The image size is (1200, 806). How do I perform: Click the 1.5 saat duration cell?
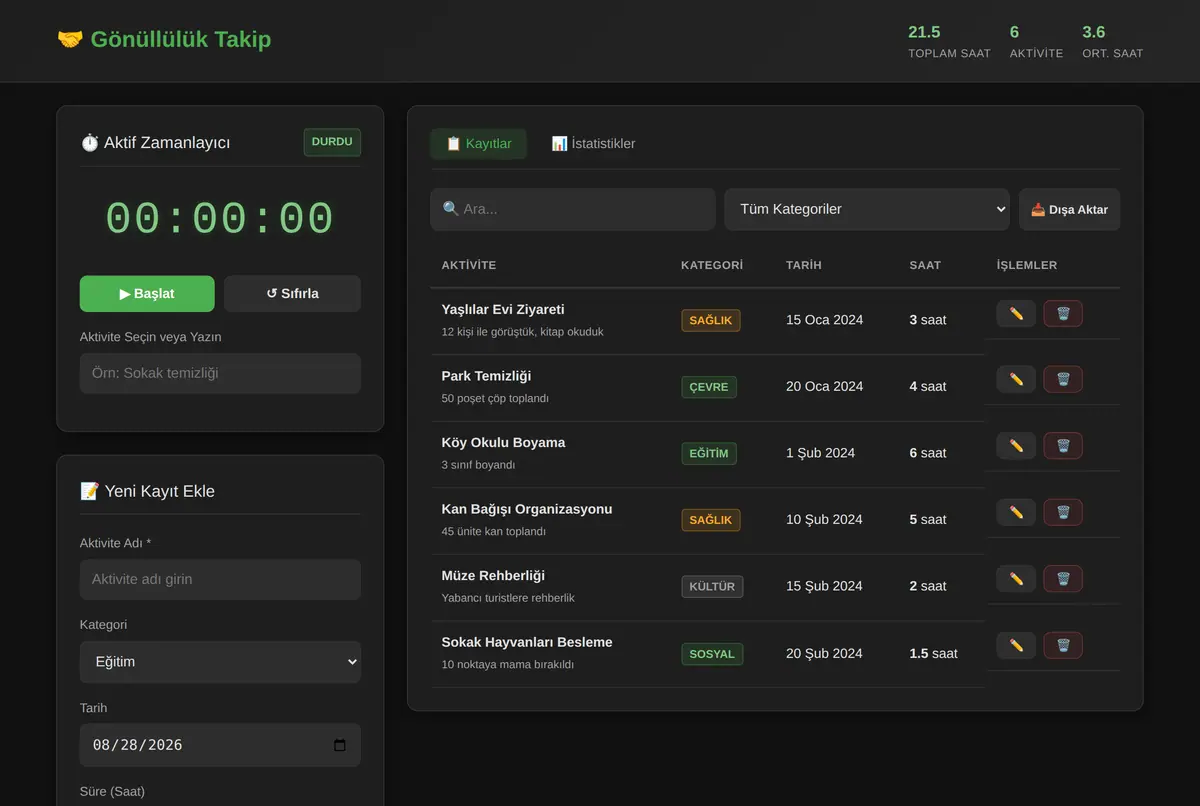(933, 654)
